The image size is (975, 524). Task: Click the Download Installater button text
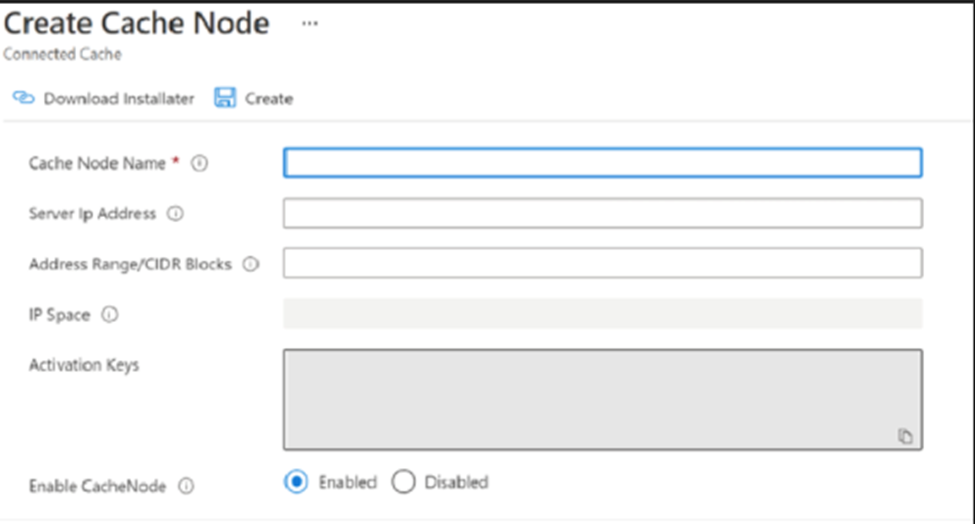pyautogui.click(x=119, y=98)
